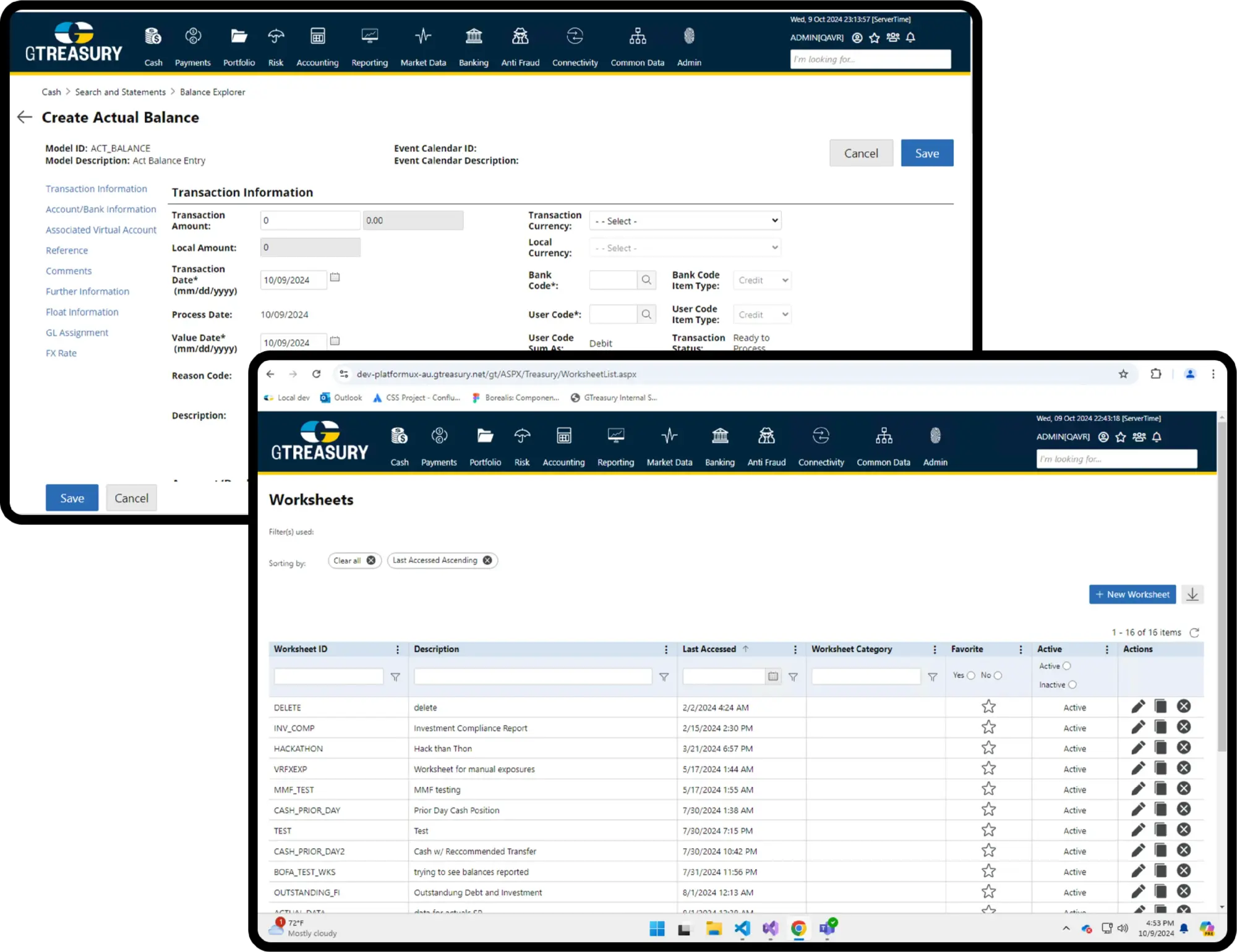Download the worksheet list via the download icon
Screen dimensions: 1237x952
1192,594
